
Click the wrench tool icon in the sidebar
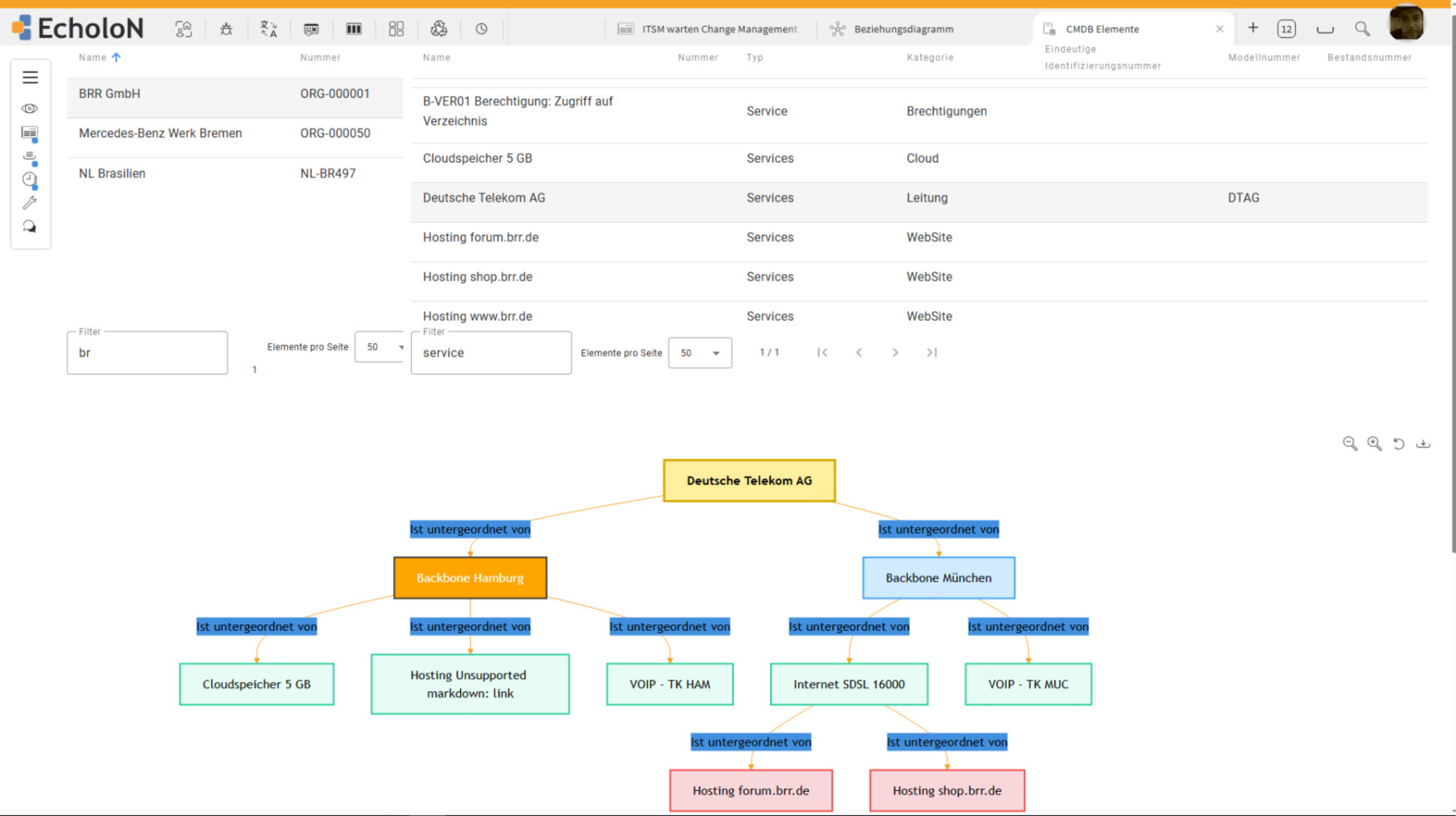click(30, 203)
